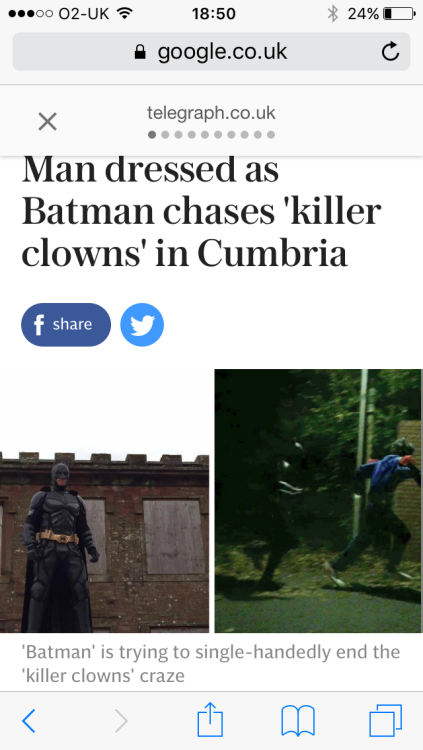Image resolution: width=423 pixels, height=750 pixels.
Task: Open the Batman standing photo
Action: (x=104, y=501)
